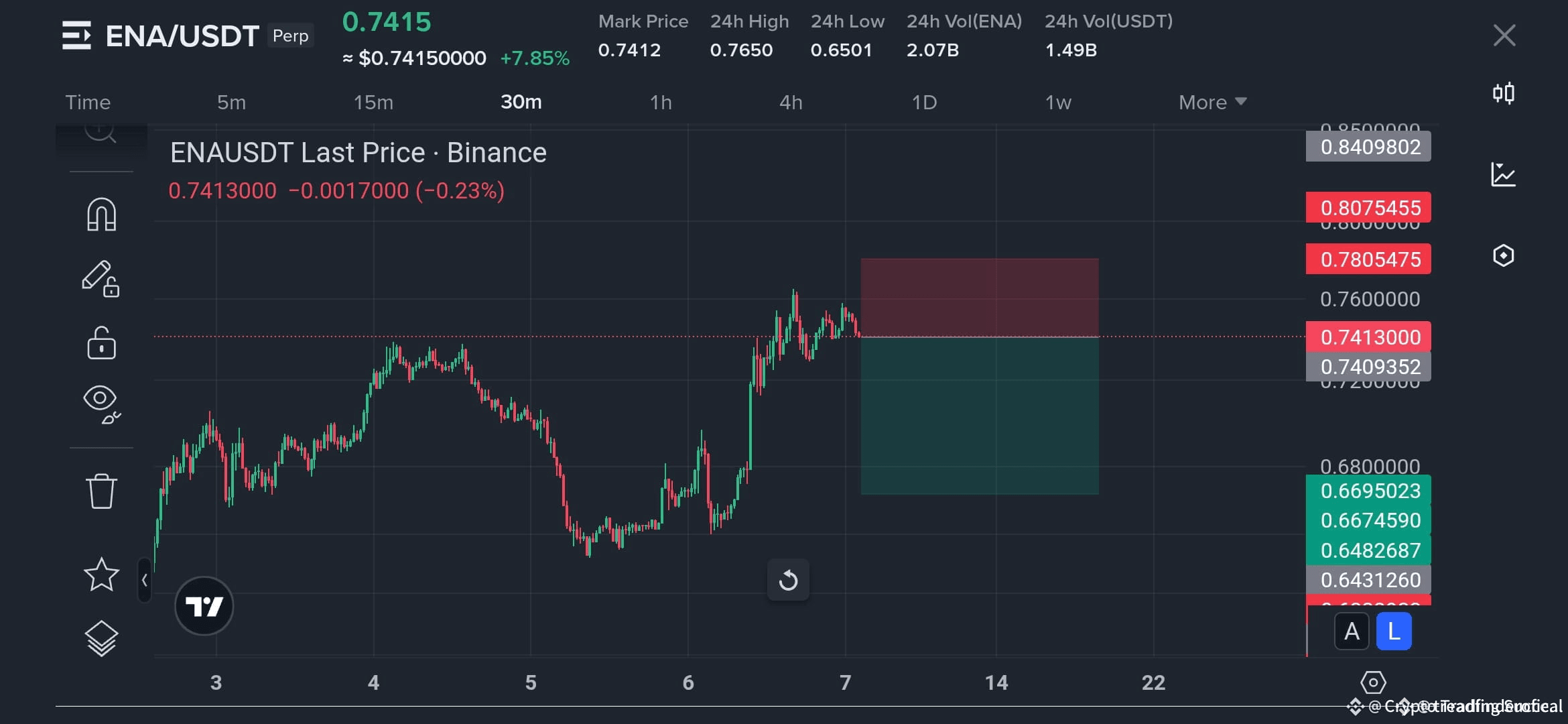Click the Perp contract badge
Viewport: 1568px width, 724px height.
click(290, 36)
